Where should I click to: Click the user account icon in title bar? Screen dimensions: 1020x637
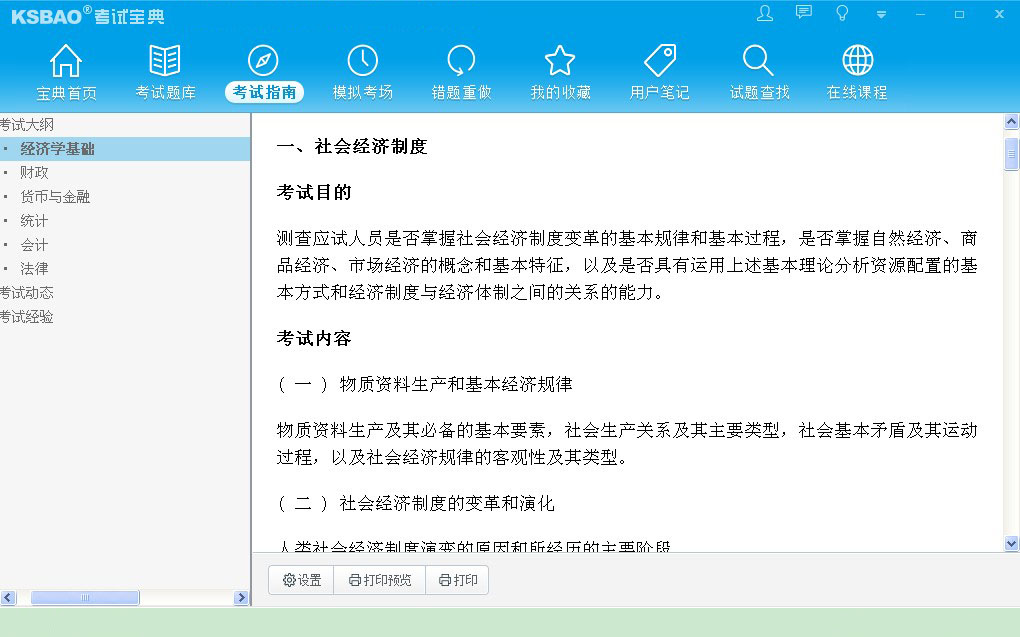[x=765, y=13]
